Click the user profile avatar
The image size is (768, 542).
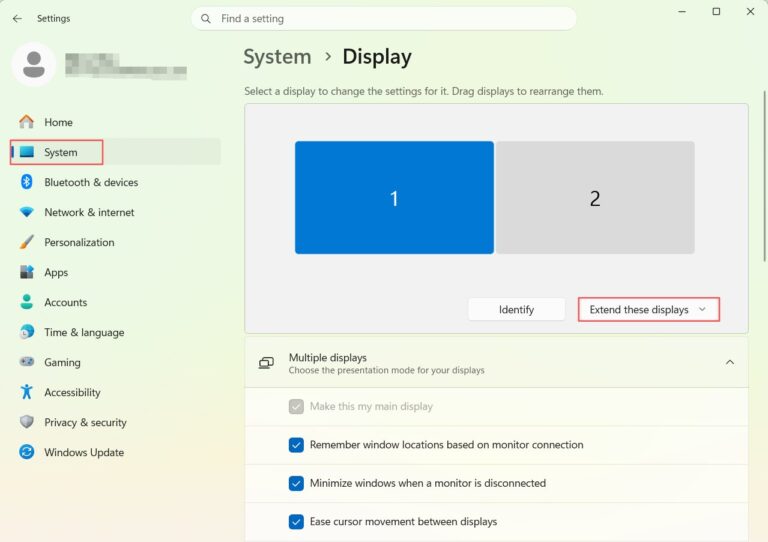pyautogui.click(x=34, y=64)
